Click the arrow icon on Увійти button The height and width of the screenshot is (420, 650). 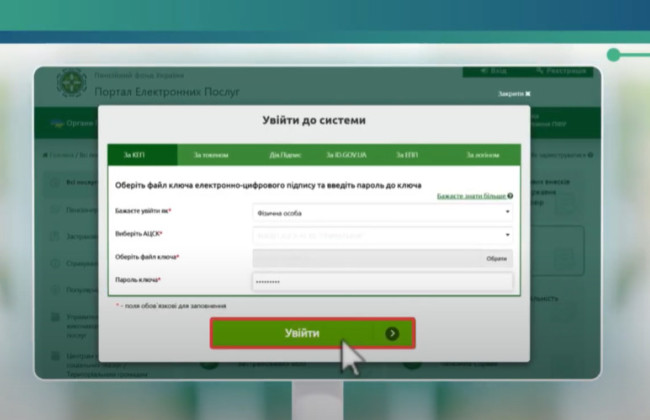coord(391,333)
